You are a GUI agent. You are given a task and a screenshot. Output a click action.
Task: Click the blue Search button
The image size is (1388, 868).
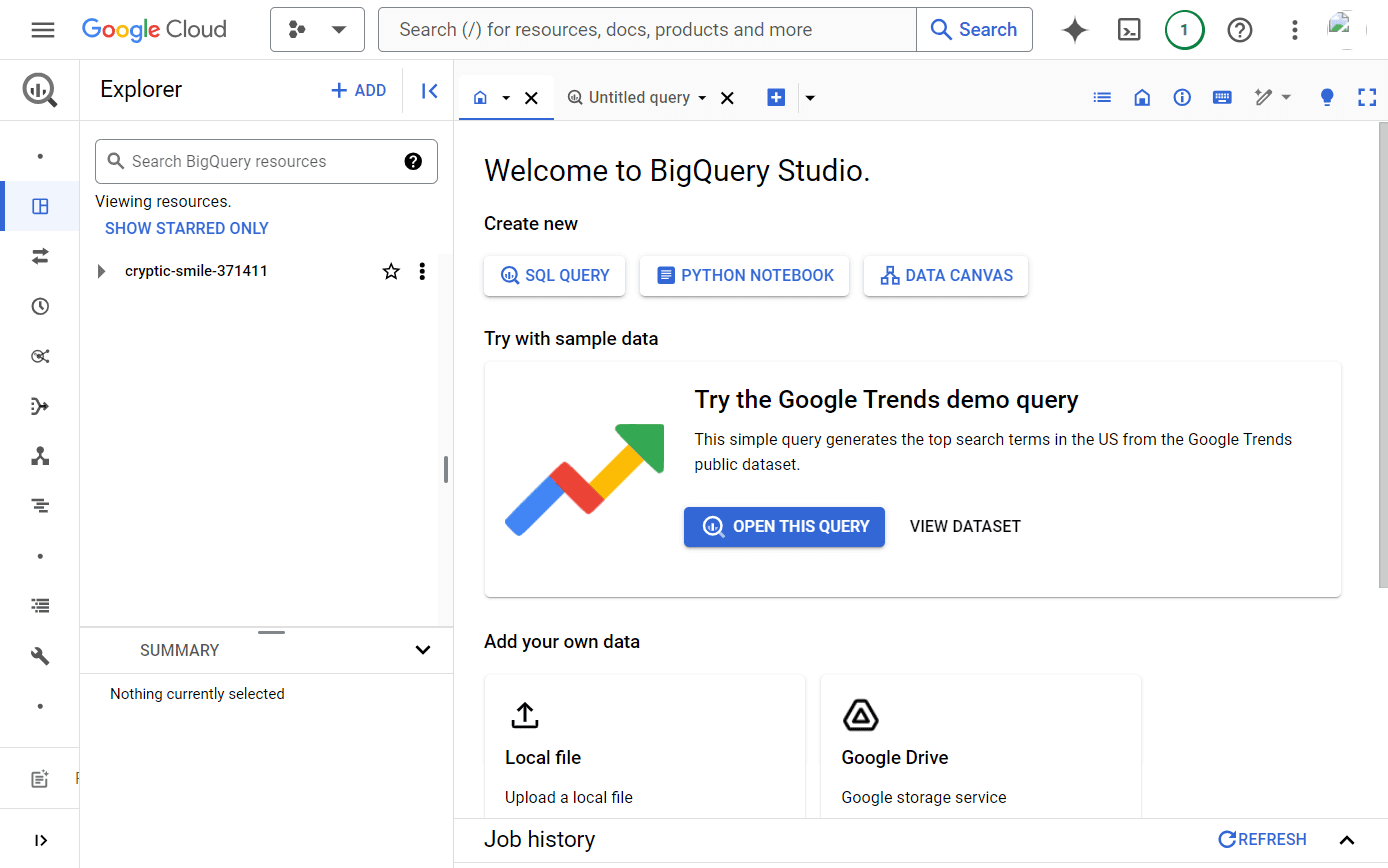click(974, 30)
